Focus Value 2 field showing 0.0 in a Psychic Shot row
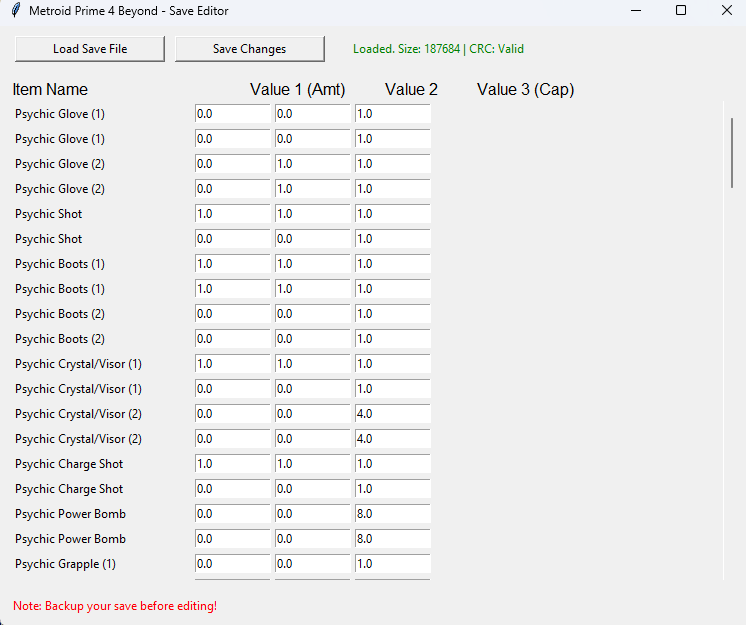 coord(312,239)
